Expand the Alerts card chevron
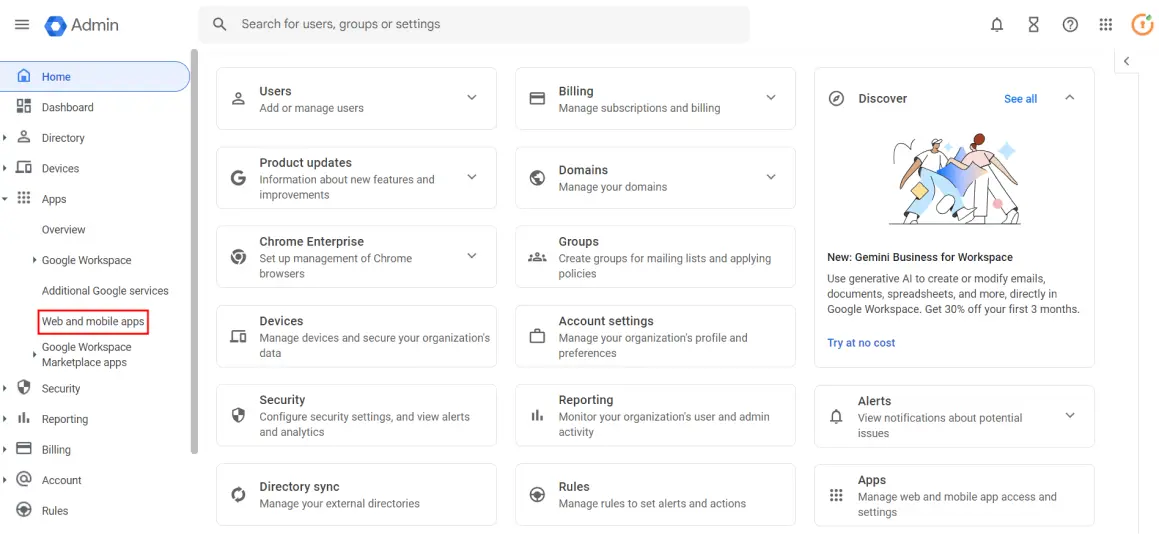 click(x=1070, y=415)
